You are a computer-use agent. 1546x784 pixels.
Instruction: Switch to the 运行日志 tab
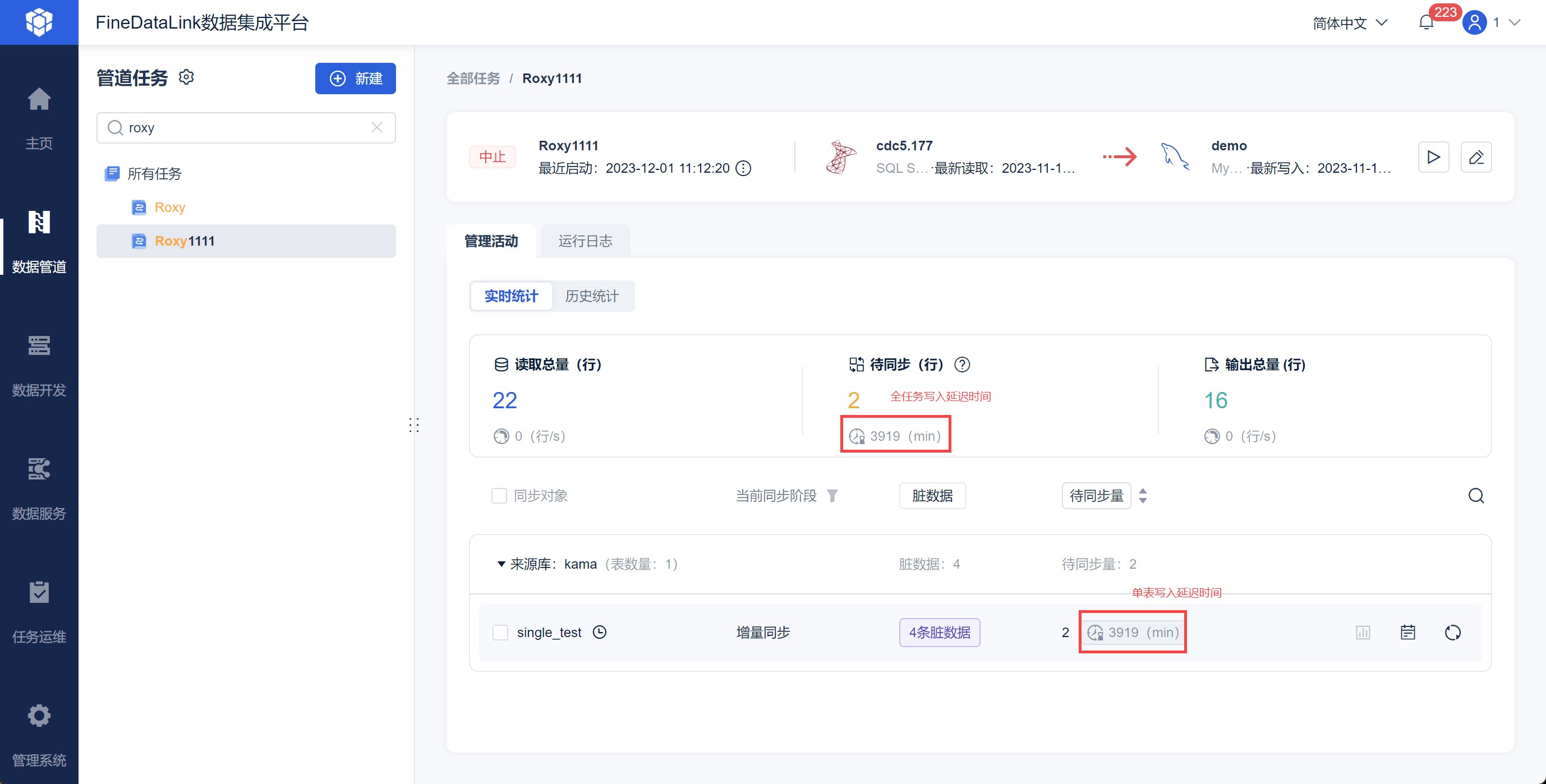click(585, 241)
